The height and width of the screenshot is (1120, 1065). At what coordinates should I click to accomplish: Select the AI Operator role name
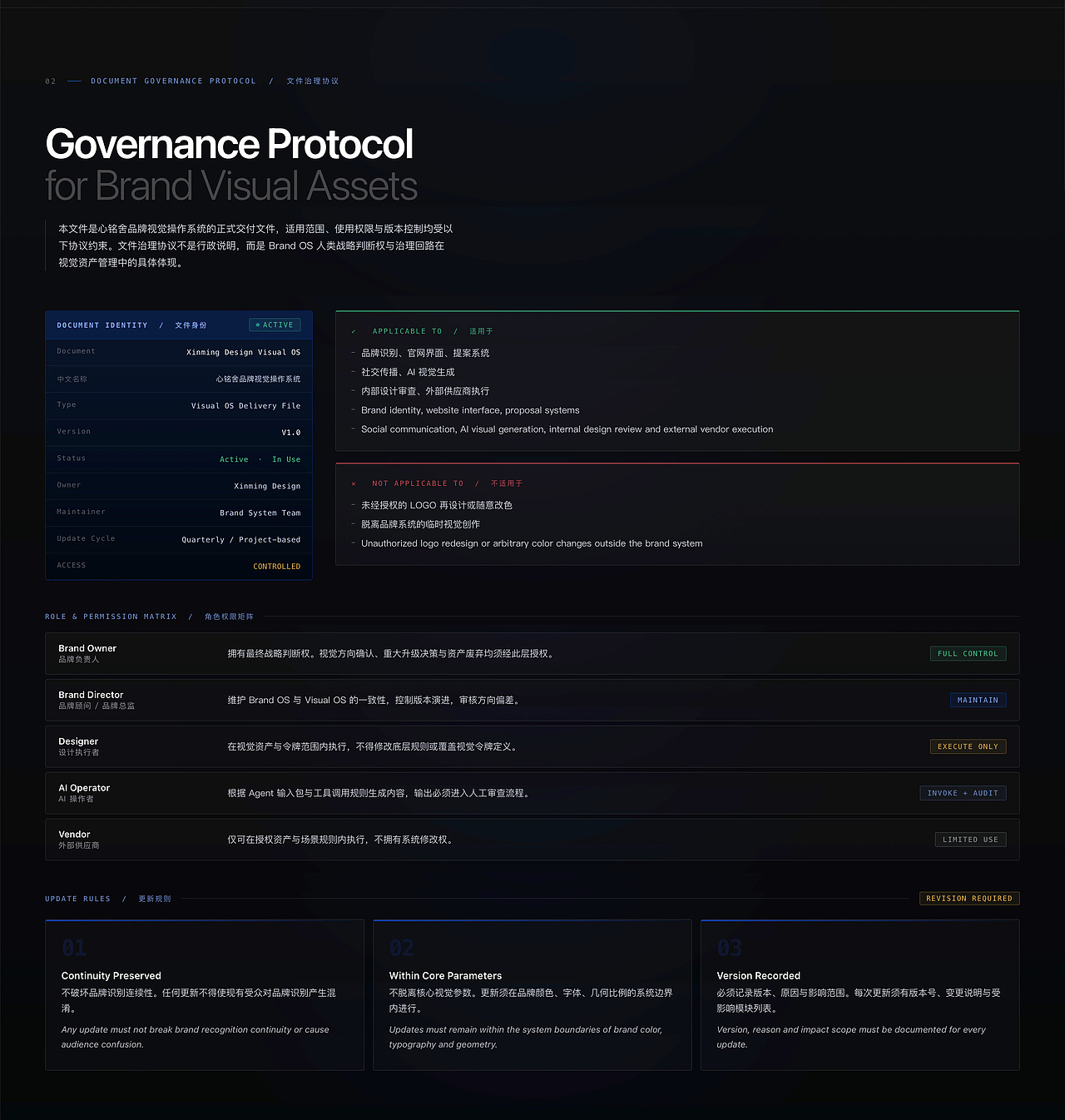[84, 788]
